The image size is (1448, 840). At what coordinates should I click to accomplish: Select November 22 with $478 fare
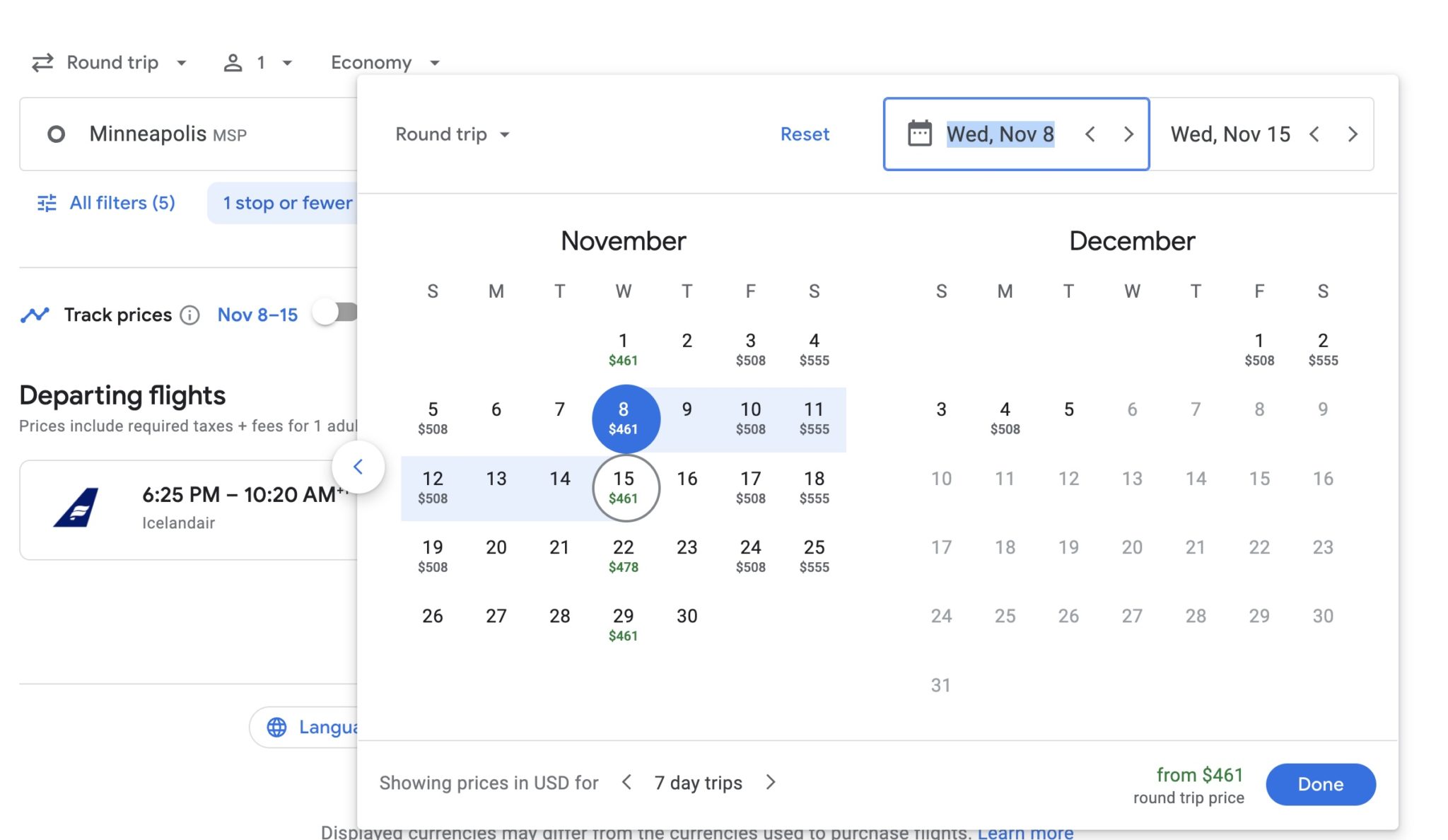pyautogui.click(x=623, y=555)
